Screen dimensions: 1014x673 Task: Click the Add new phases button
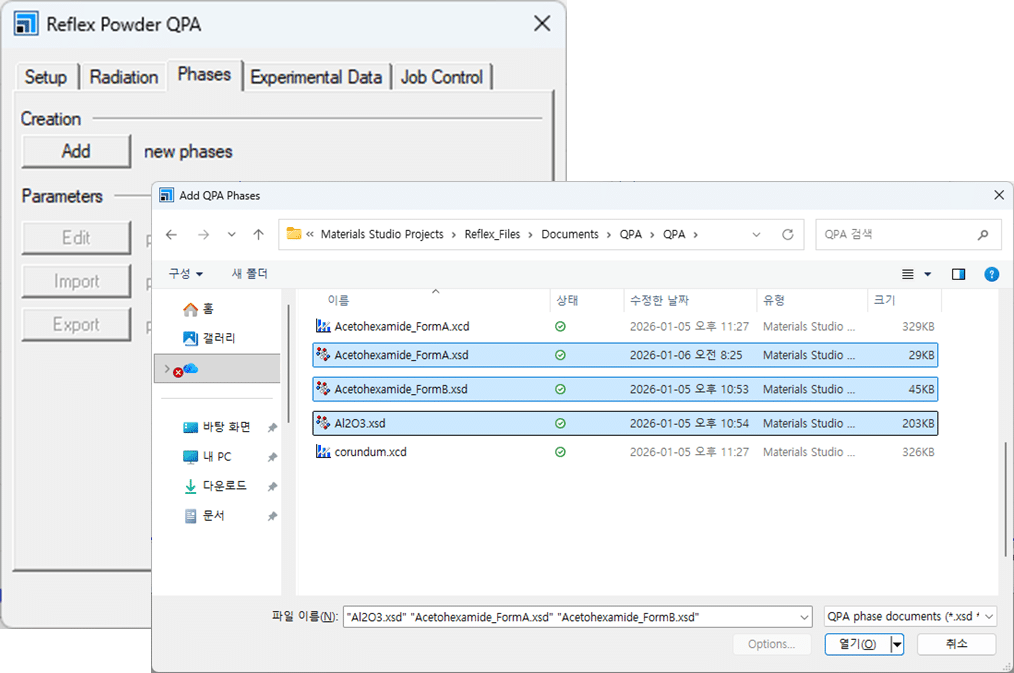click(x=76, y=151)
